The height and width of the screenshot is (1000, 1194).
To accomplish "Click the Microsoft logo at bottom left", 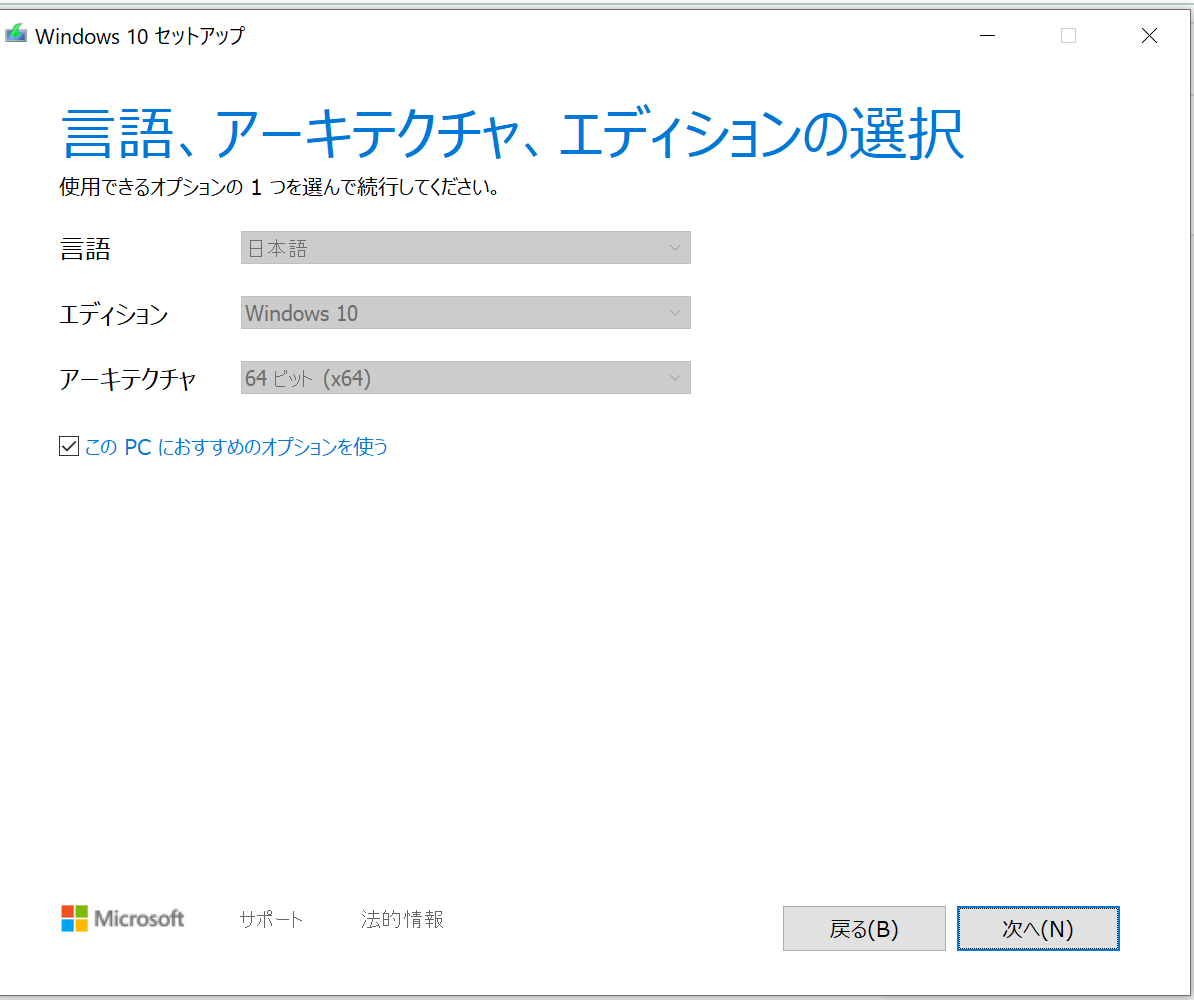I will tap(122, 919).
